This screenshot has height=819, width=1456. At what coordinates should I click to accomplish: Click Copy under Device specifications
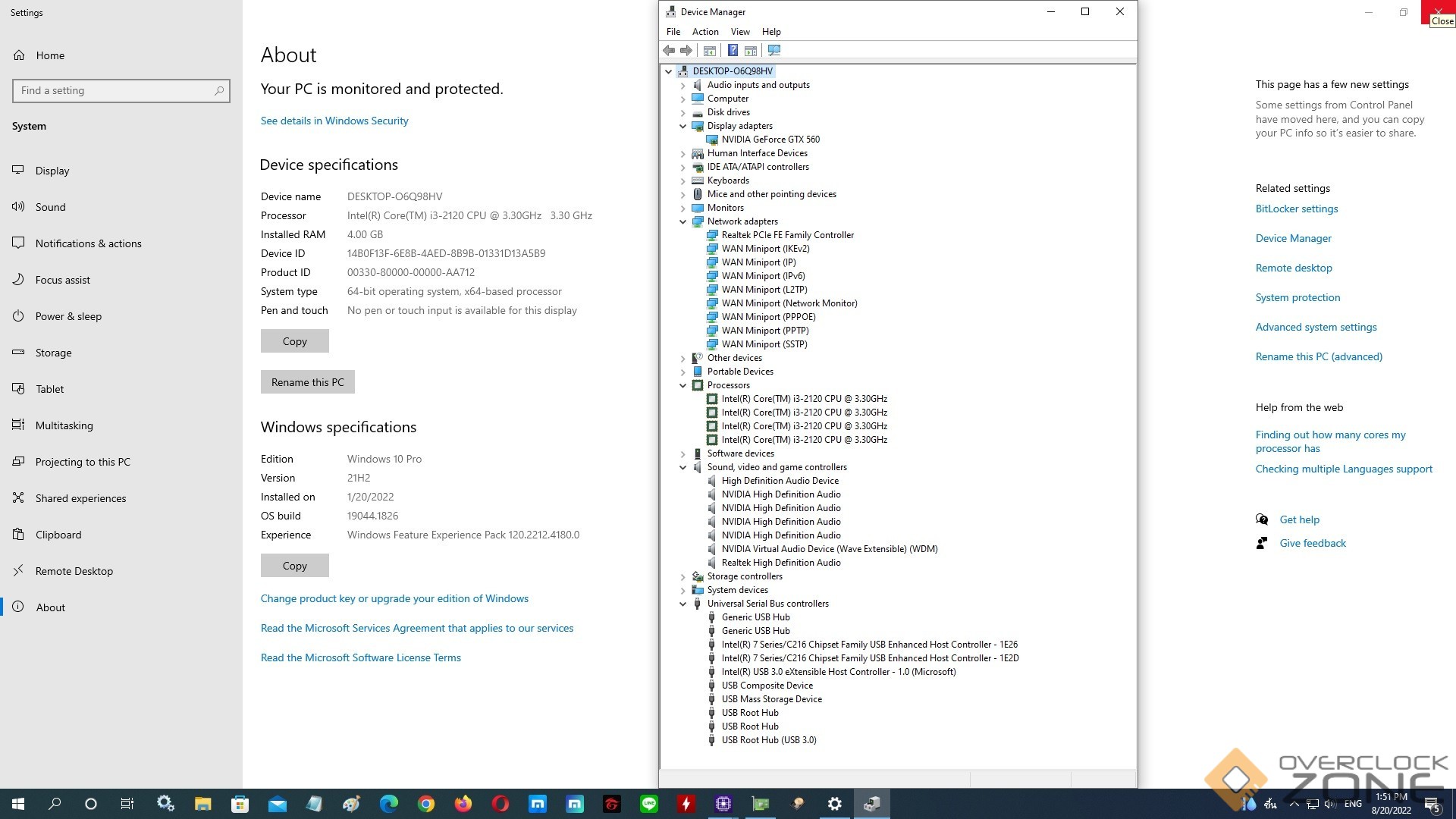pyautogui.click(x=294, y=341)
